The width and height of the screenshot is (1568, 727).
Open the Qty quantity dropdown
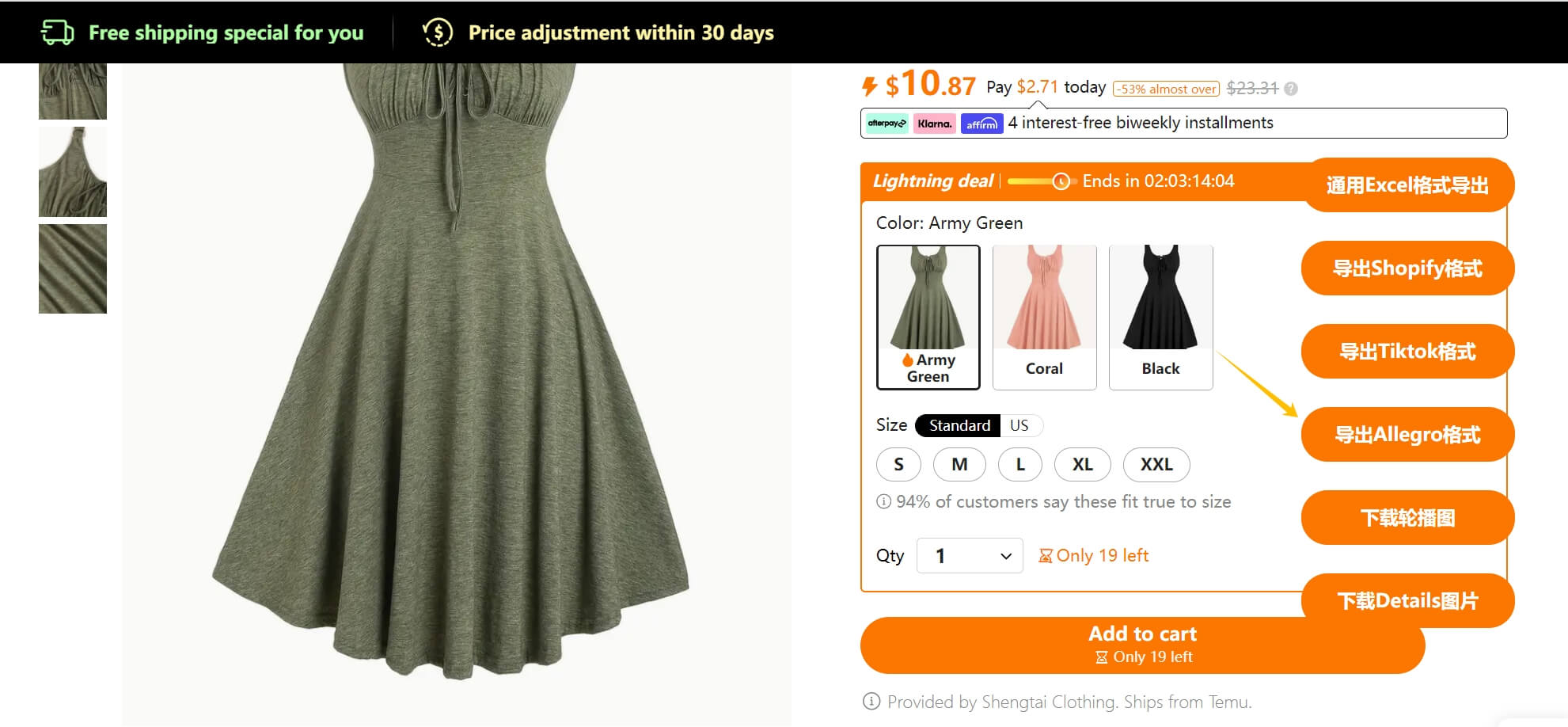(x=970, y=556)
